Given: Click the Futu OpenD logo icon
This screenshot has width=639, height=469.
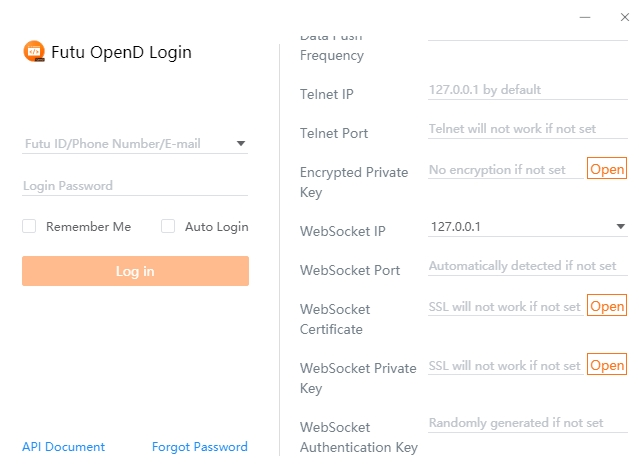Looking at the screenshot, I should pos(34,52).
